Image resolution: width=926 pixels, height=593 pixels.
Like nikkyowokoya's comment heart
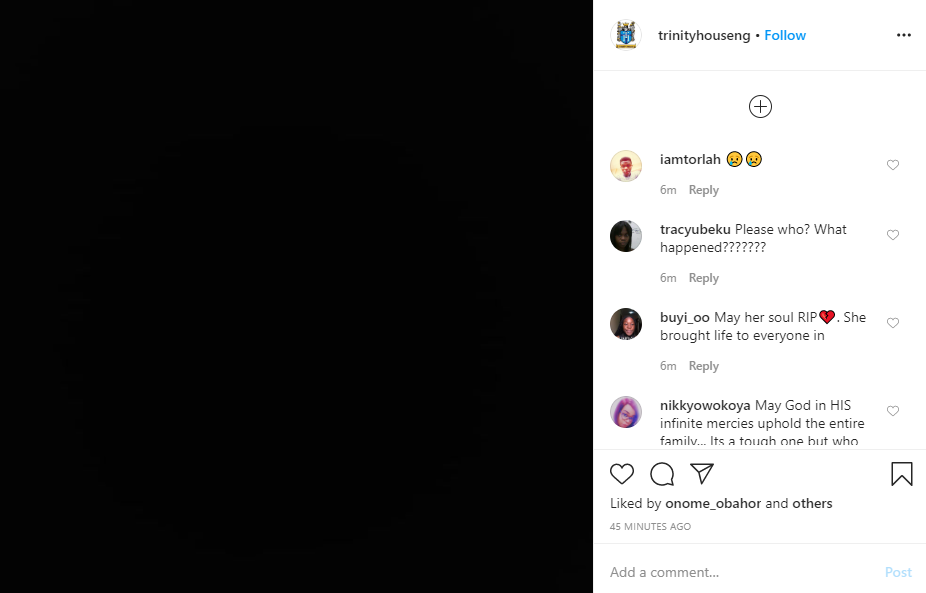point(893,411)
